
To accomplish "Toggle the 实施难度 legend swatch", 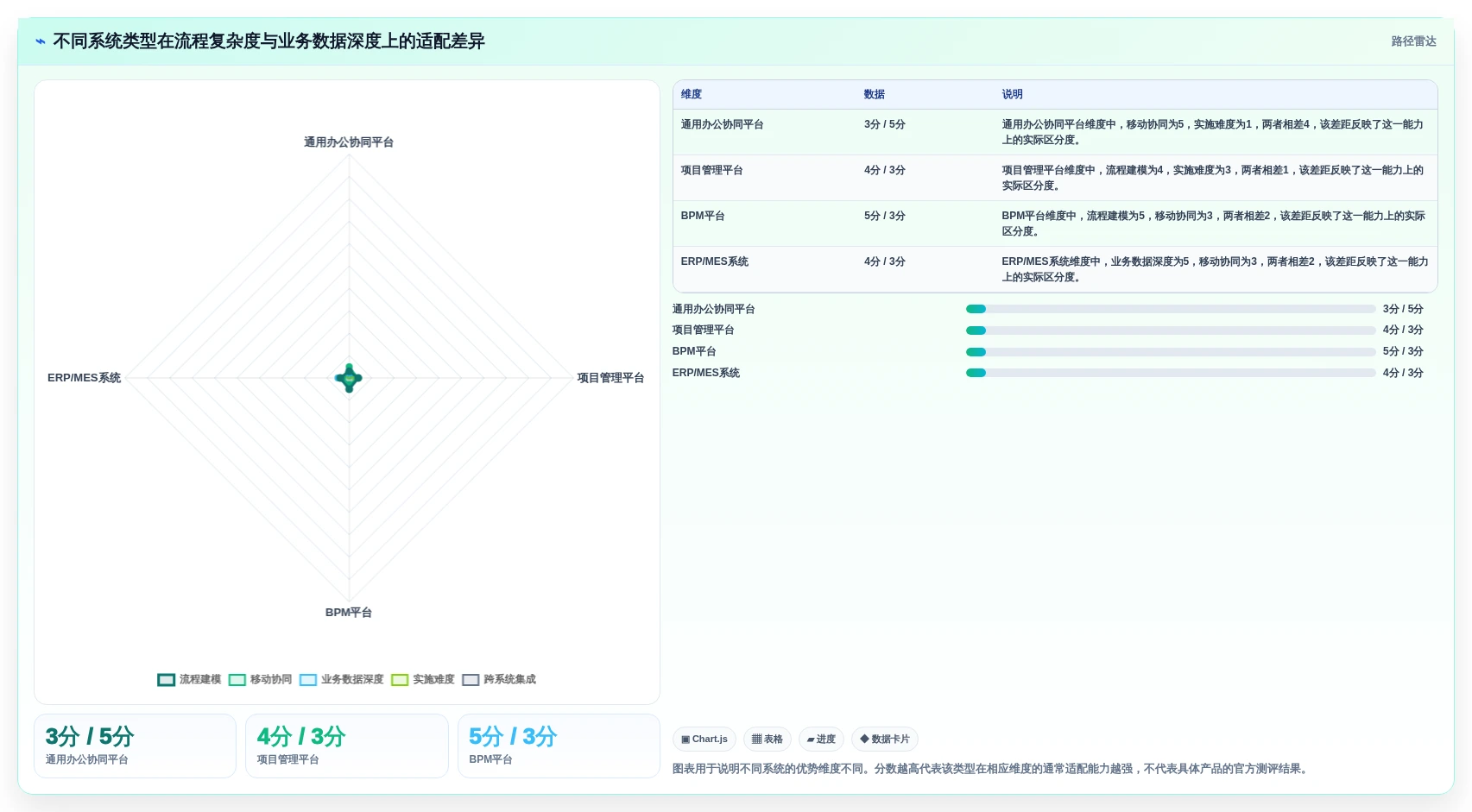I will point(400,680).
